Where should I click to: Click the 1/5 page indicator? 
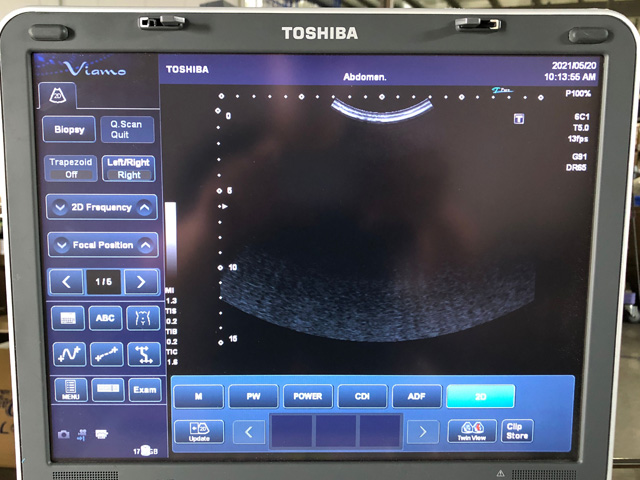[x=104, y=282]
